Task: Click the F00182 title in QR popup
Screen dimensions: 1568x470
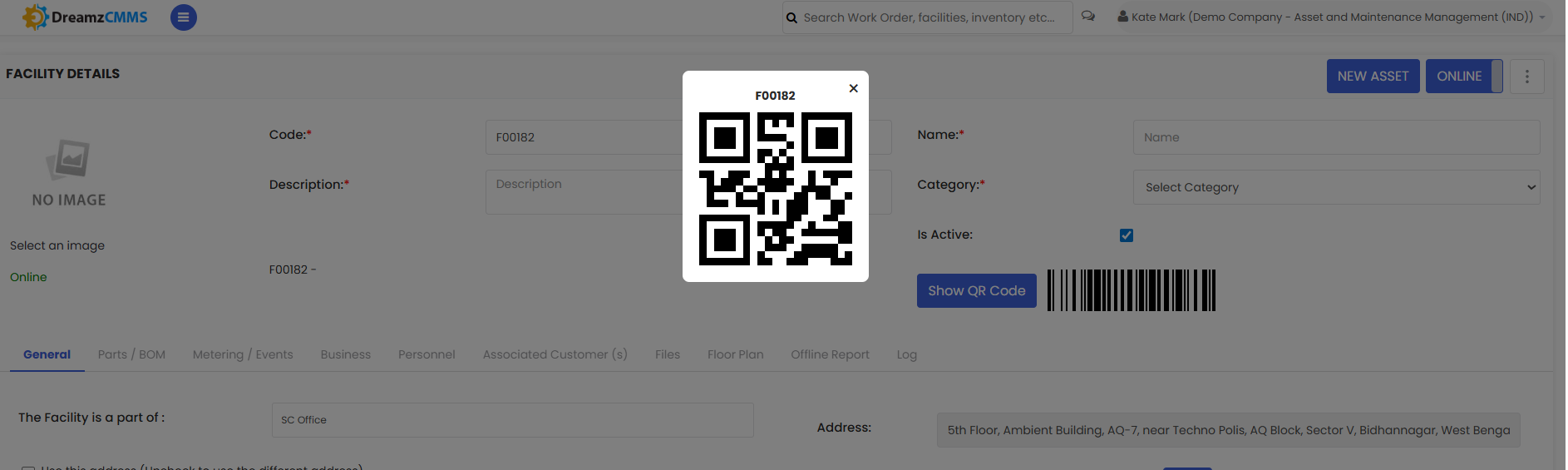Action: [776, 96]
